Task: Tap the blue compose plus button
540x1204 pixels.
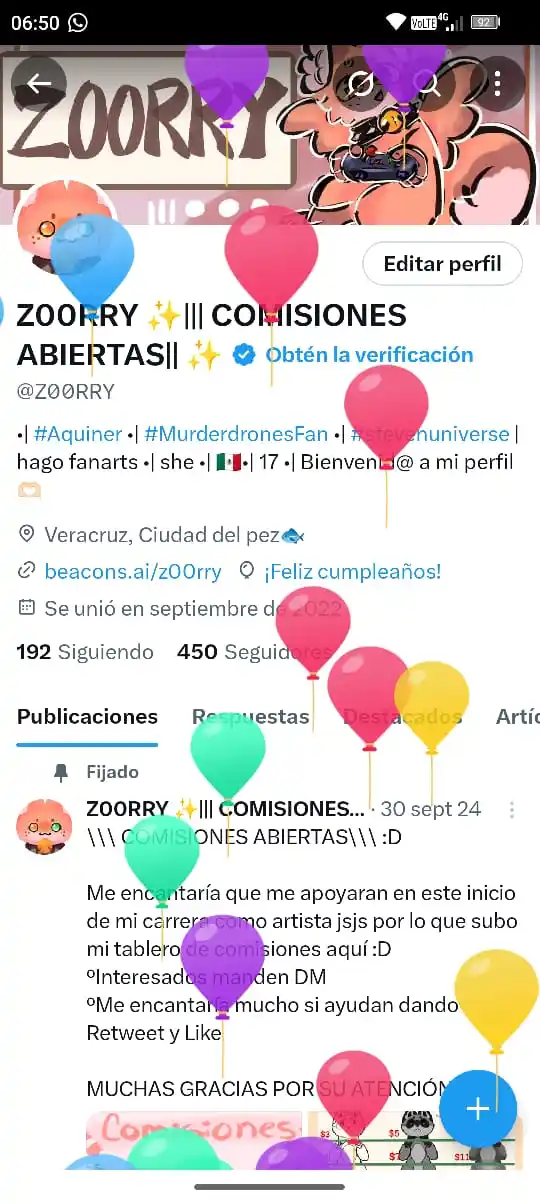Action: click(x=478, y=1108)
